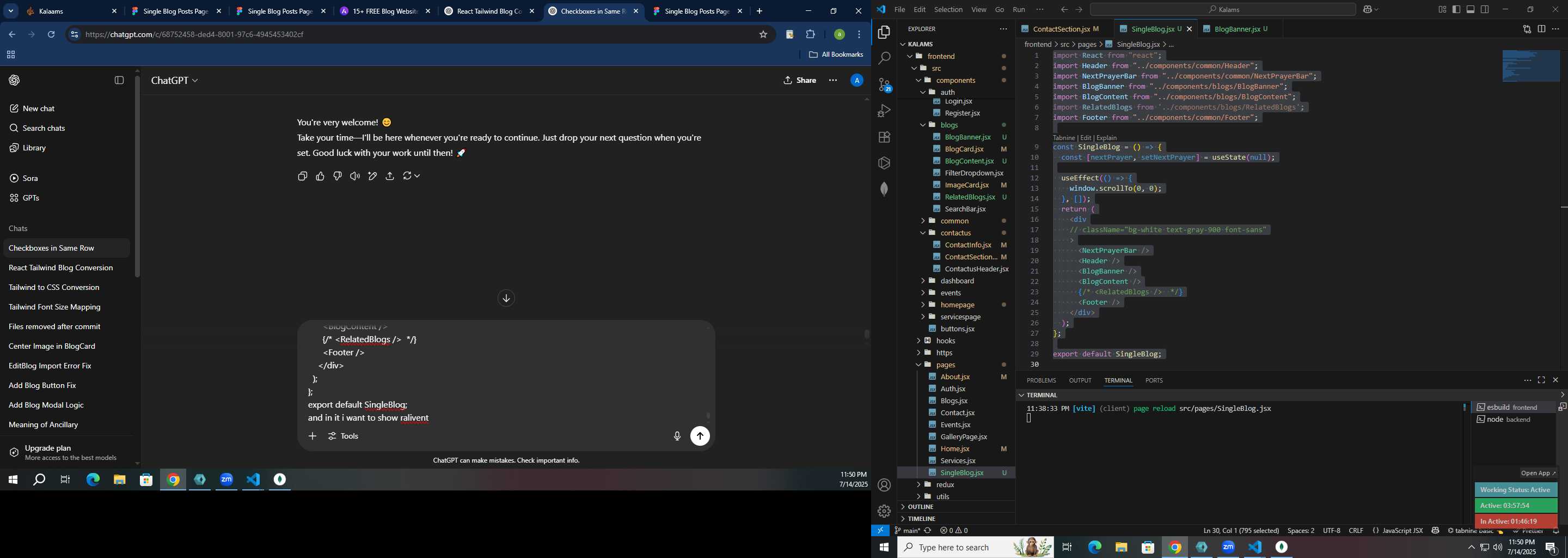Open the File menu in VS Code
The height and width of the screenshot is (558, 1568).
point(899,10)
